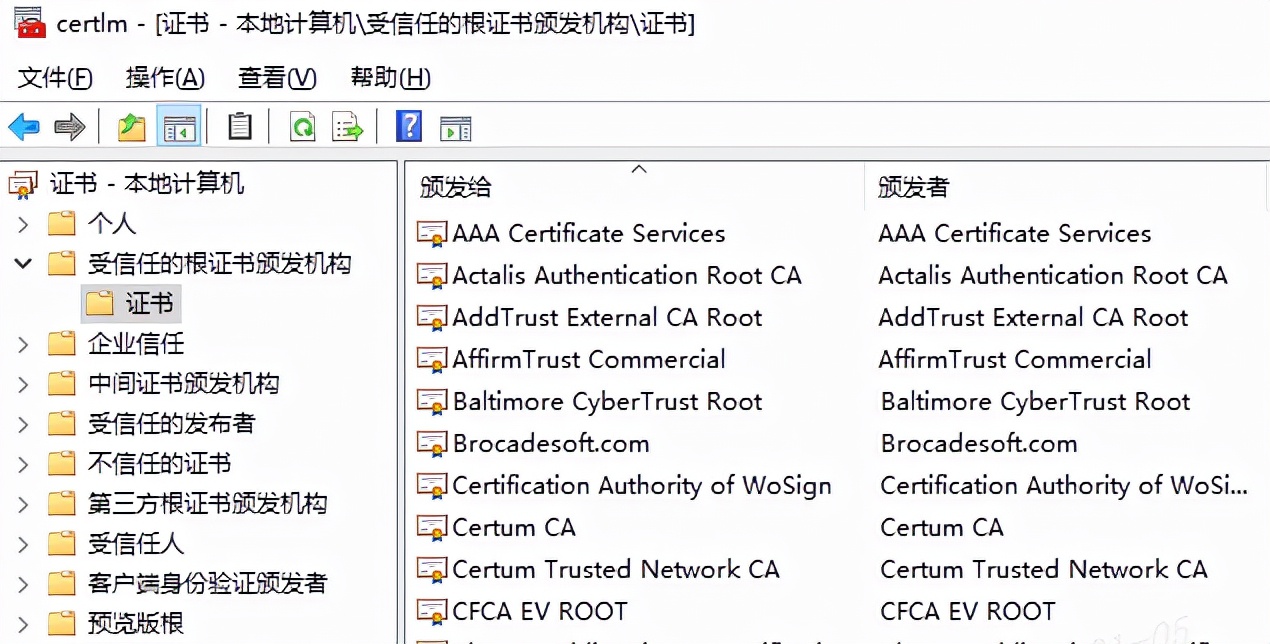
Task: Click AffirmTrust Commercial in 颁发者 column
Action: [1015, 360]
